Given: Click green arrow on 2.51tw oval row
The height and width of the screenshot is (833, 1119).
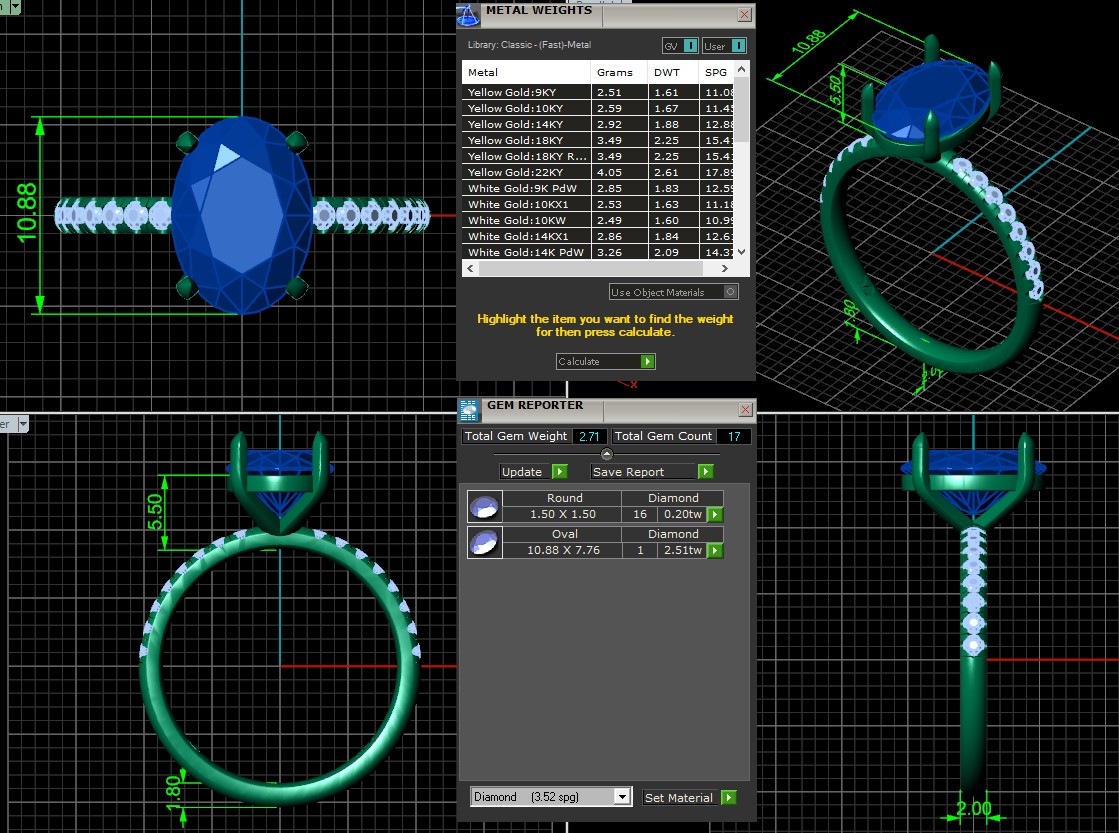Looking at the screenshot, I should click(715, 551).
